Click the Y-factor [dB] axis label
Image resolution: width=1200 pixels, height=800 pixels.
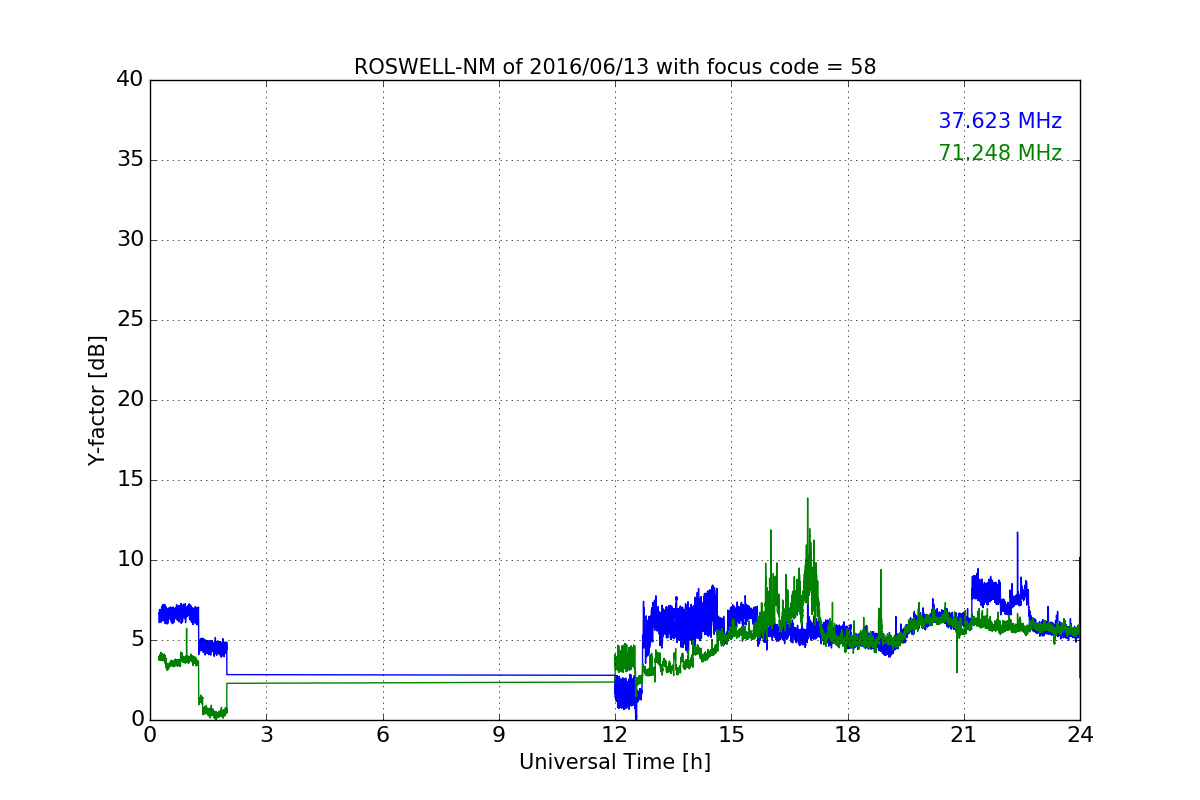[97, 400]
